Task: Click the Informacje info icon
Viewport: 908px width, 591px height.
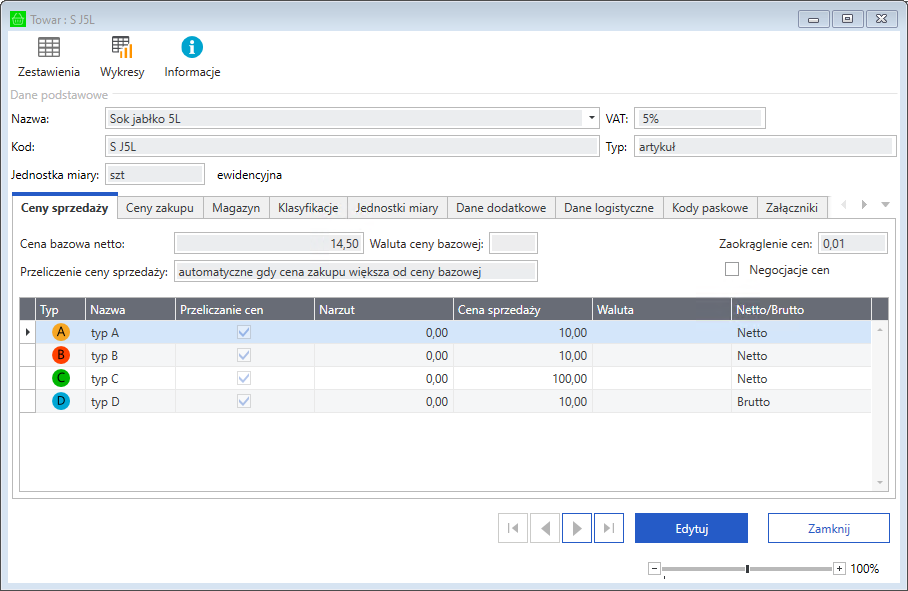Action: pos(192,47)
